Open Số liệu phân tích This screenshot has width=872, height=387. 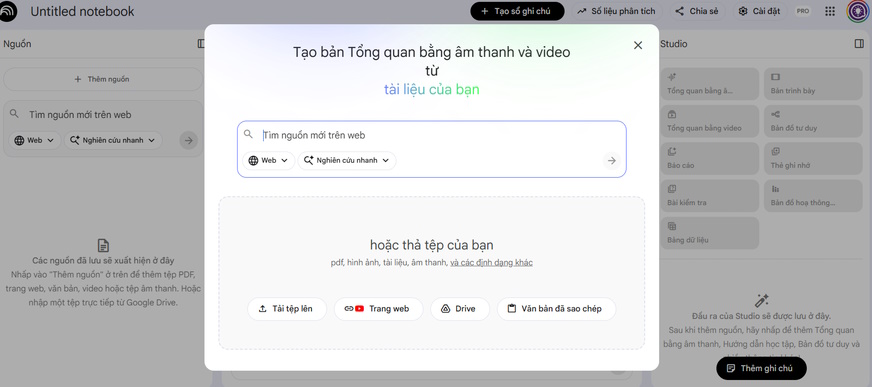pos(616,11)
